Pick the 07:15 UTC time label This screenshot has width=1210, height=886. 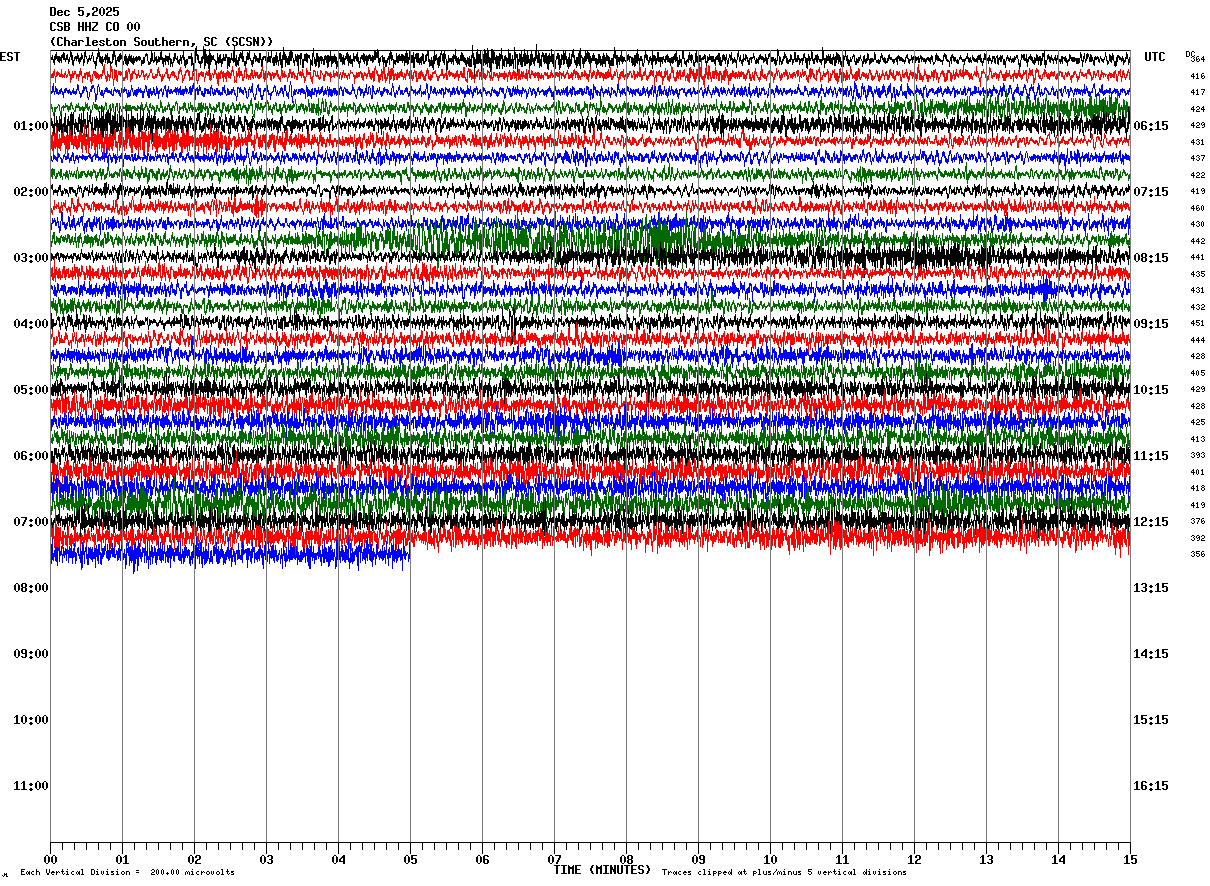pyautogui.click(x=1151, y=192)
